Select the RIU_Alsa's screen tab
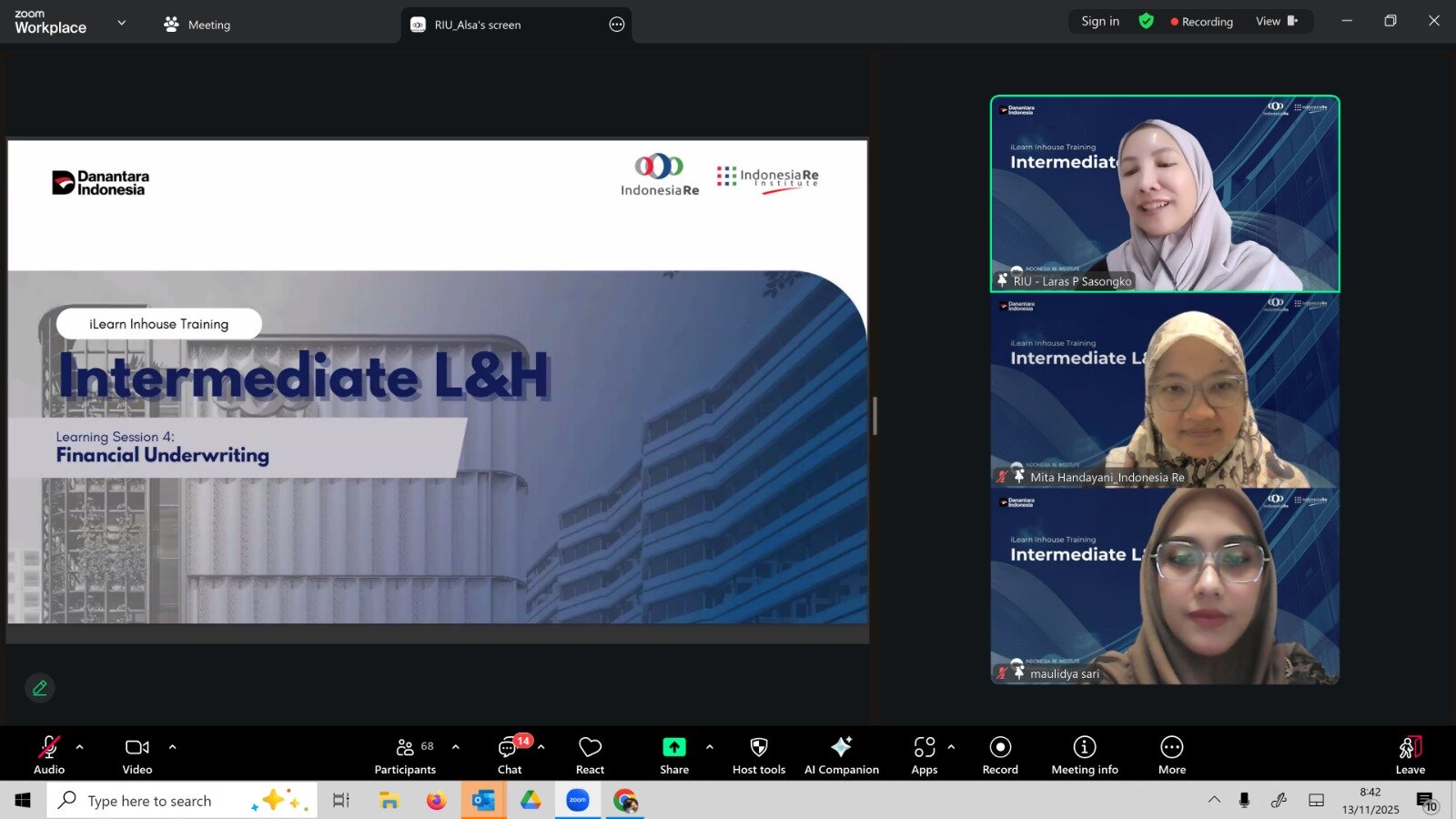Image resolution: width=1456 pixels, height=819 pixels. click(478, 25)
